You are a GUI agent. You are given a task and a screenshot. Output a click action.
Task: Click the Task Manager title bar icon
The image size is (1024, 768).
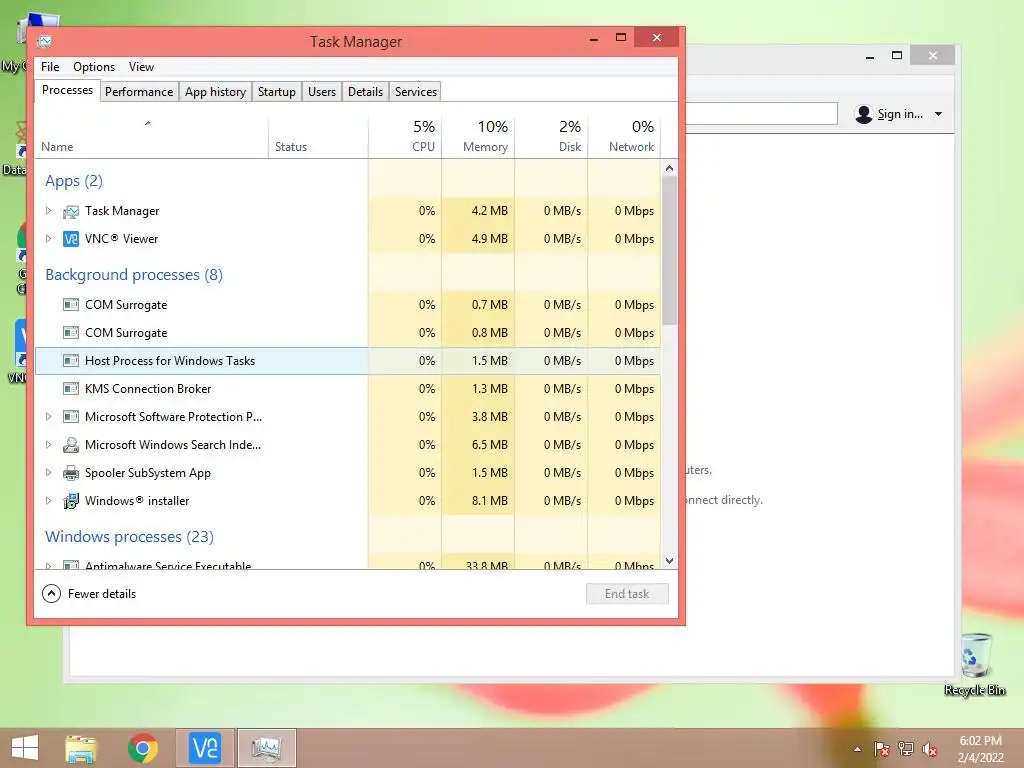click(x=44, y=42)
